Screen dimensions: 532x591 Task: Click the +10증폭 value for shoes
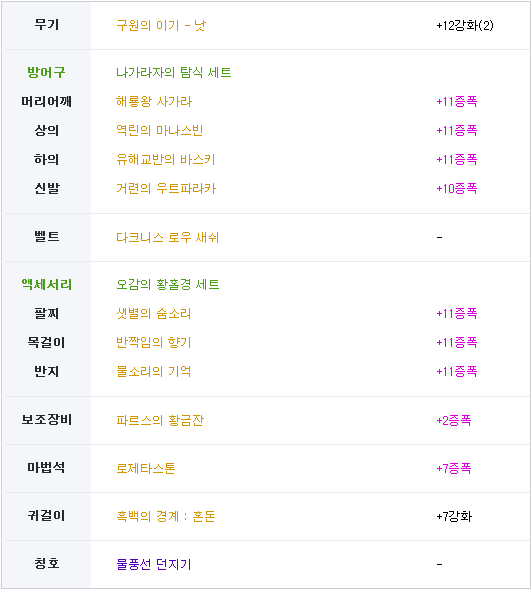coord(457,188)
